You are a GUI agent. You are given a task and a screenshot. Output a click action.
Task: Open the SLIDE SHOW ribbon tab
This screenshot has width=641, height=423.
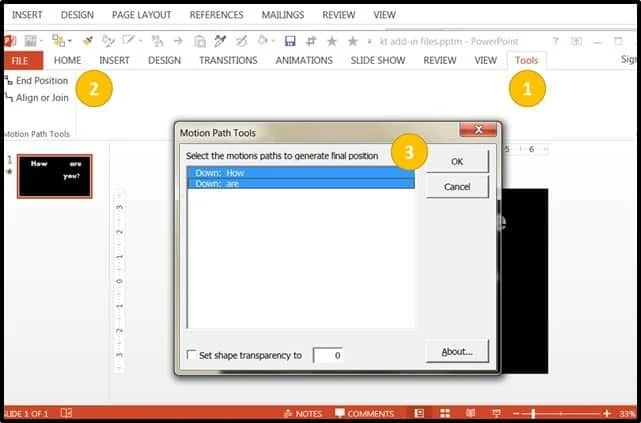(378, 60)
